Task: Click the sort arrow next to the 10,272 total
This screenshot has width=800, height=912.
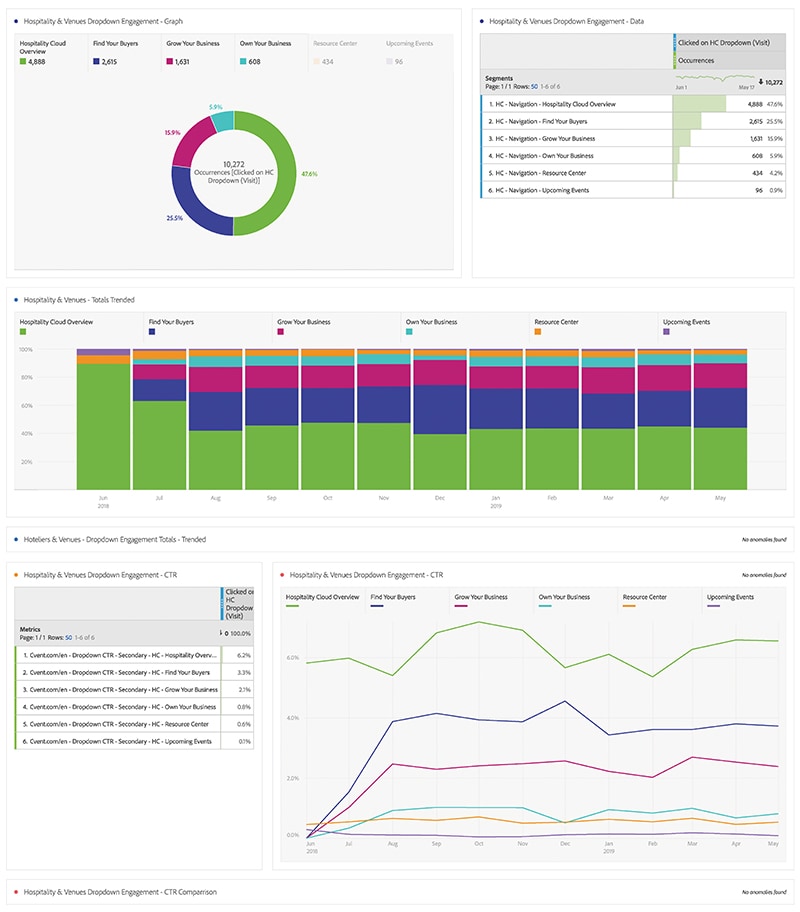Action: coord(759,82)
